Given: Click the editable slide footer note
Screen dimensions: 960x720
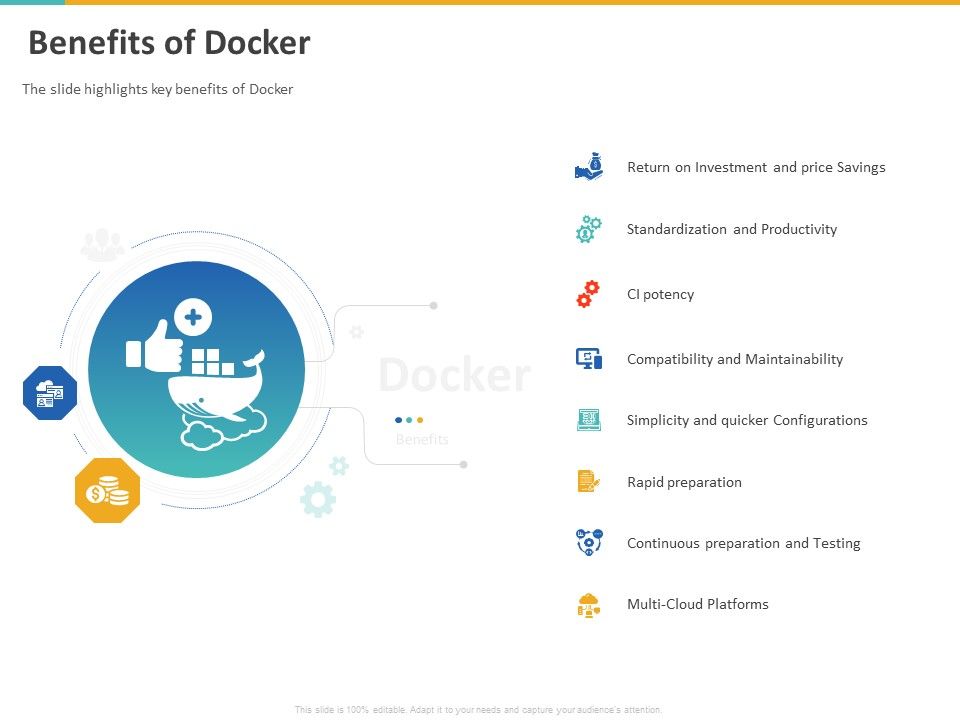Looking at the screenshot, I should pyautogui.click(x=477, y=708).
